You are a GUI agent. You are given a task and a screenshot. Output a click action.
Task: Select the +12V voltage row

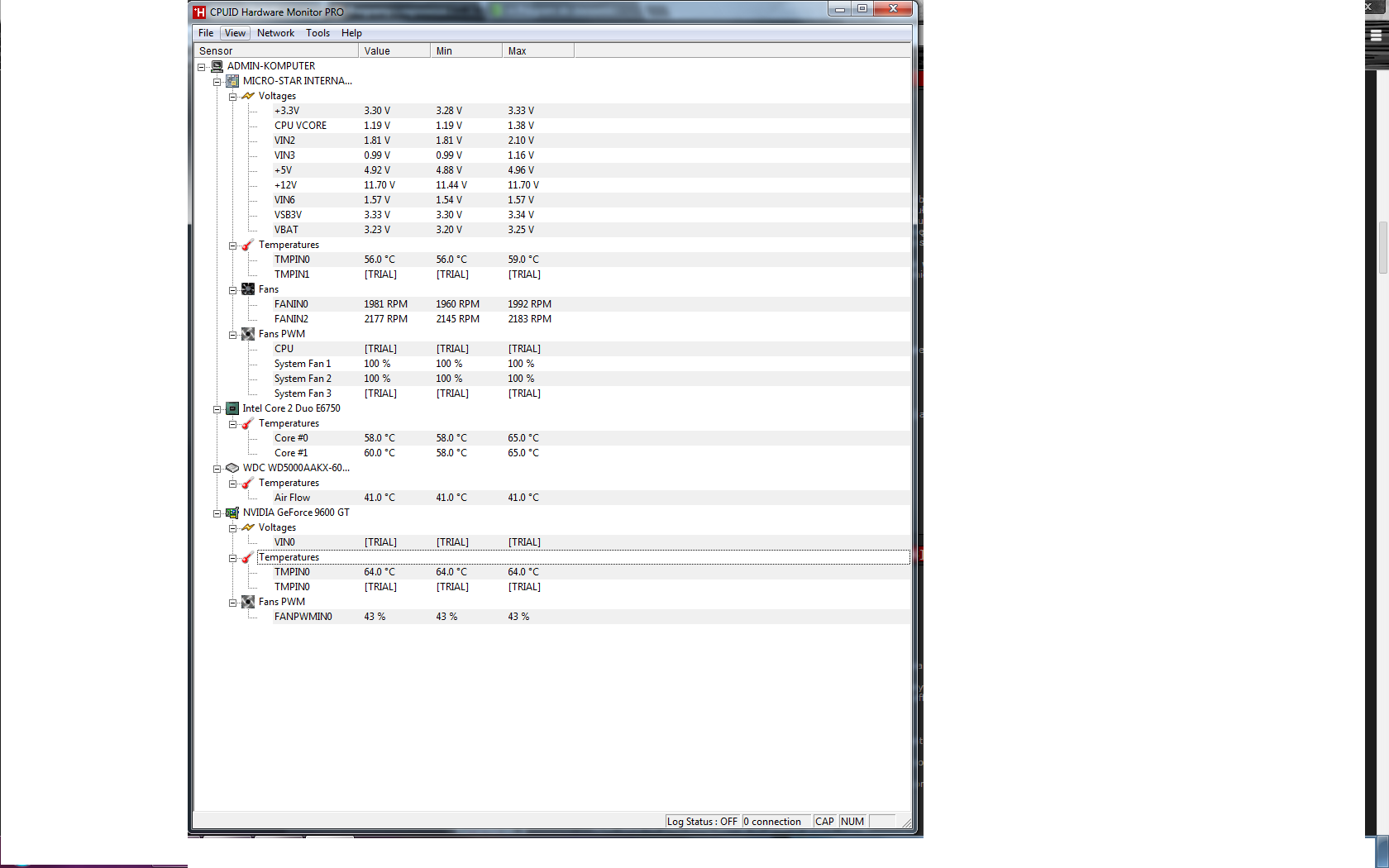coord(591,185)
